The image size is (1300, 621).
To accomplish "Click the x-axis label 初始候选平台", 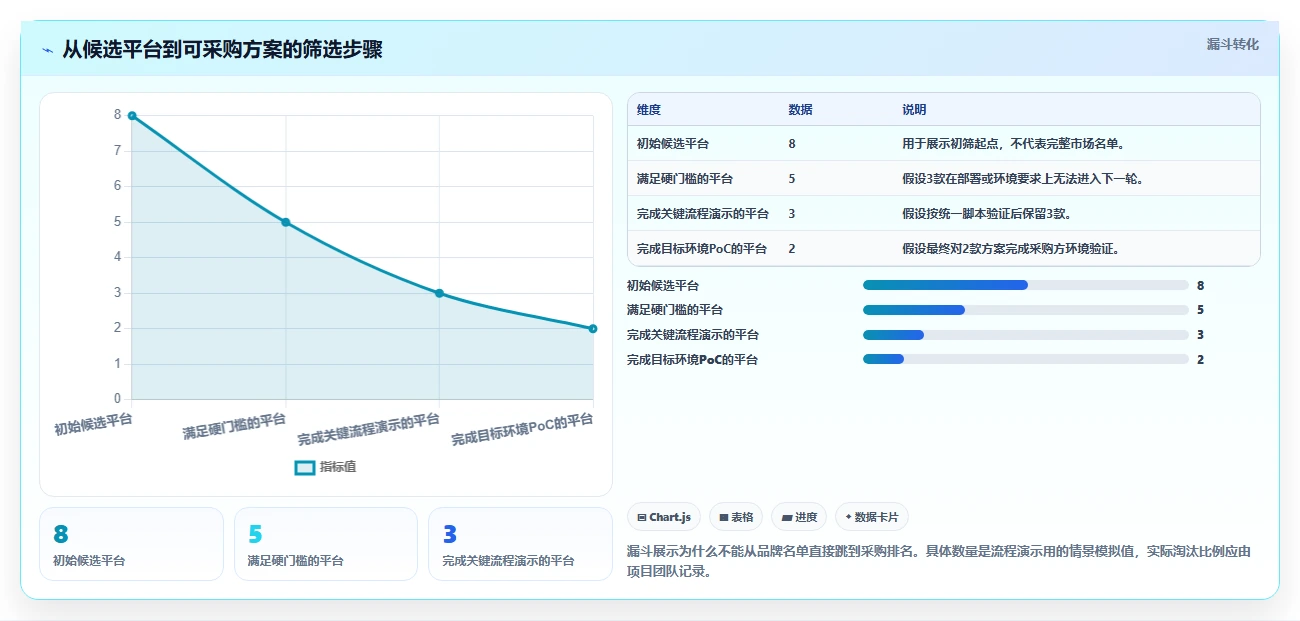I will (x=93, y=424).
